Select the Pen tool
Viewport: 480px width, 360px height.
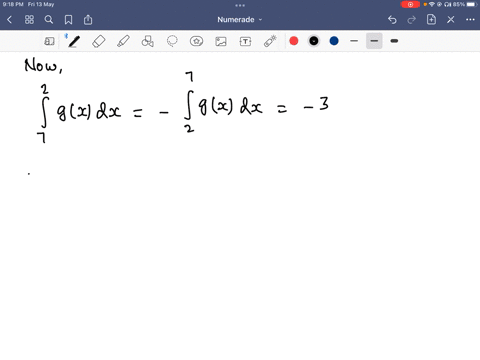[x=74, y=41]
